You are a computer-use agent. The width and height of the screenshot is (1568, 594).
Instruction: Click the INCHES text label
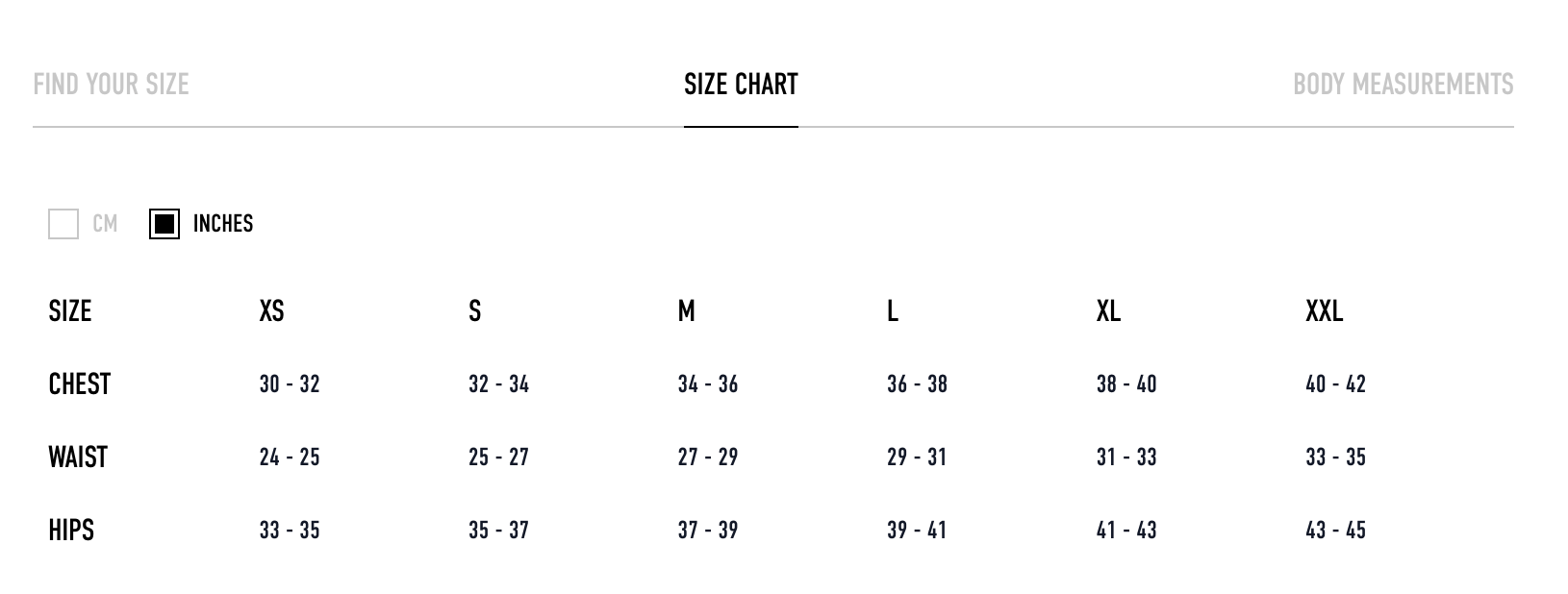point(223,224)
